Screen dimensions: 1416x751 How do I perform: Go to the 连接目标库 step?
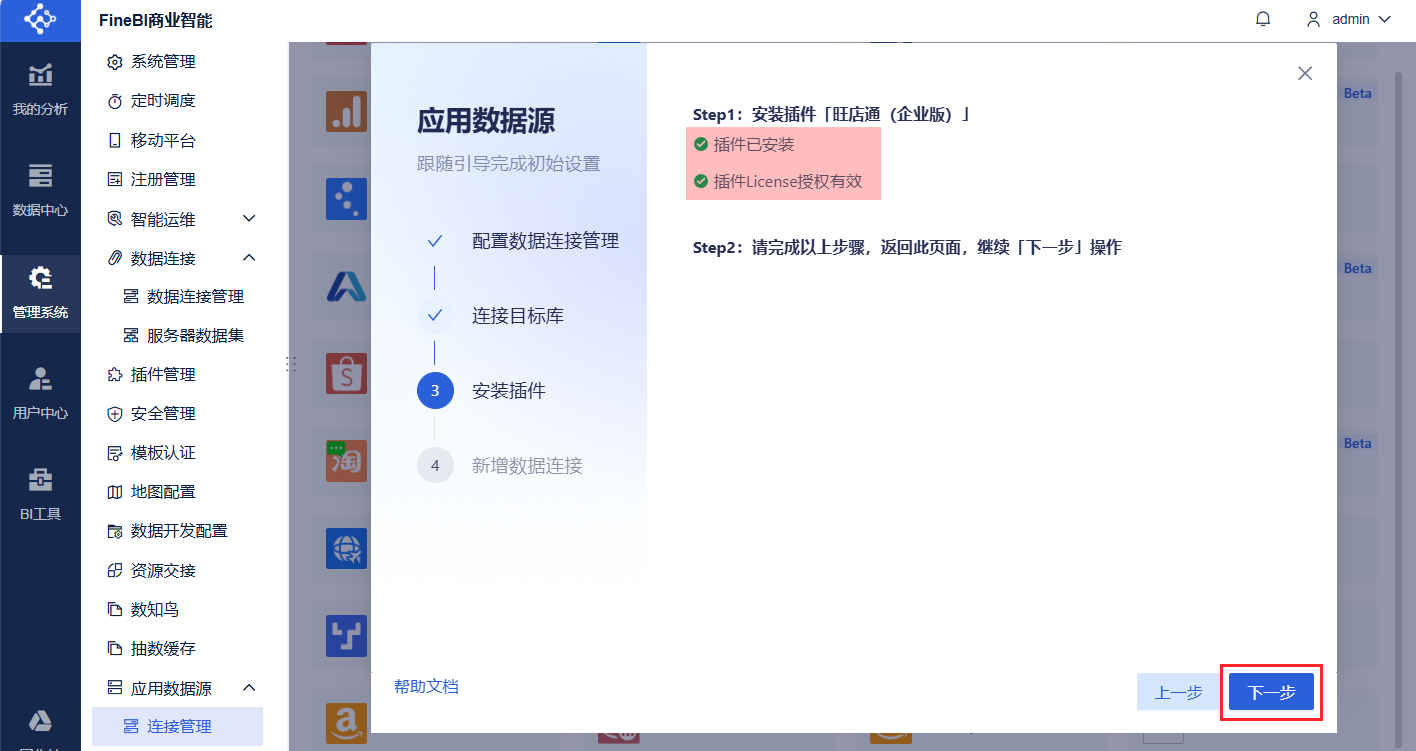coord(518,316)
